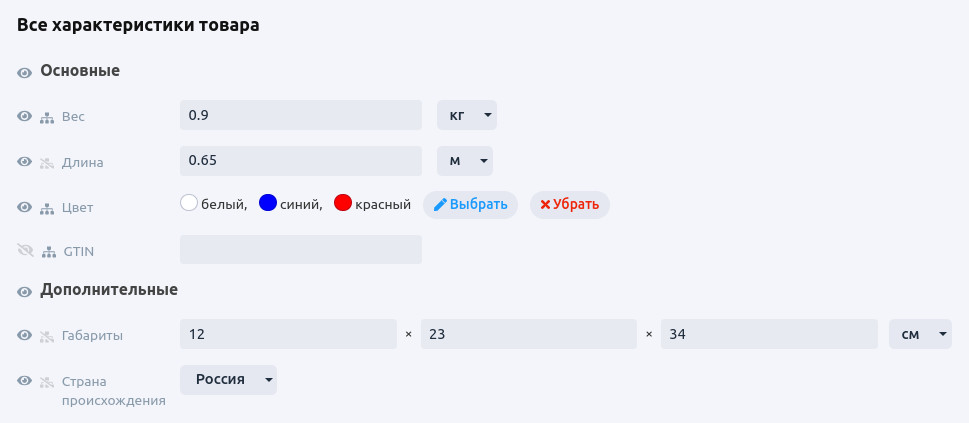Open the Россия country dropdown

[228, 380]
